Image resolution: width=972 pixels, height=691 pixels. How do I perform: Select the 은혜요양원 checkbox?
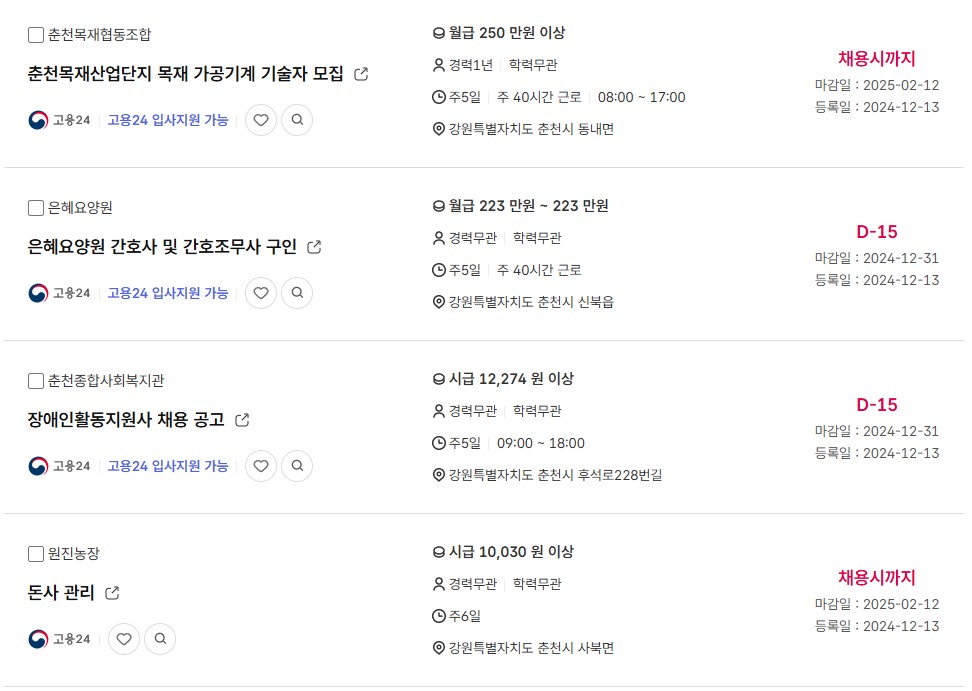click(x=36, y=208)
